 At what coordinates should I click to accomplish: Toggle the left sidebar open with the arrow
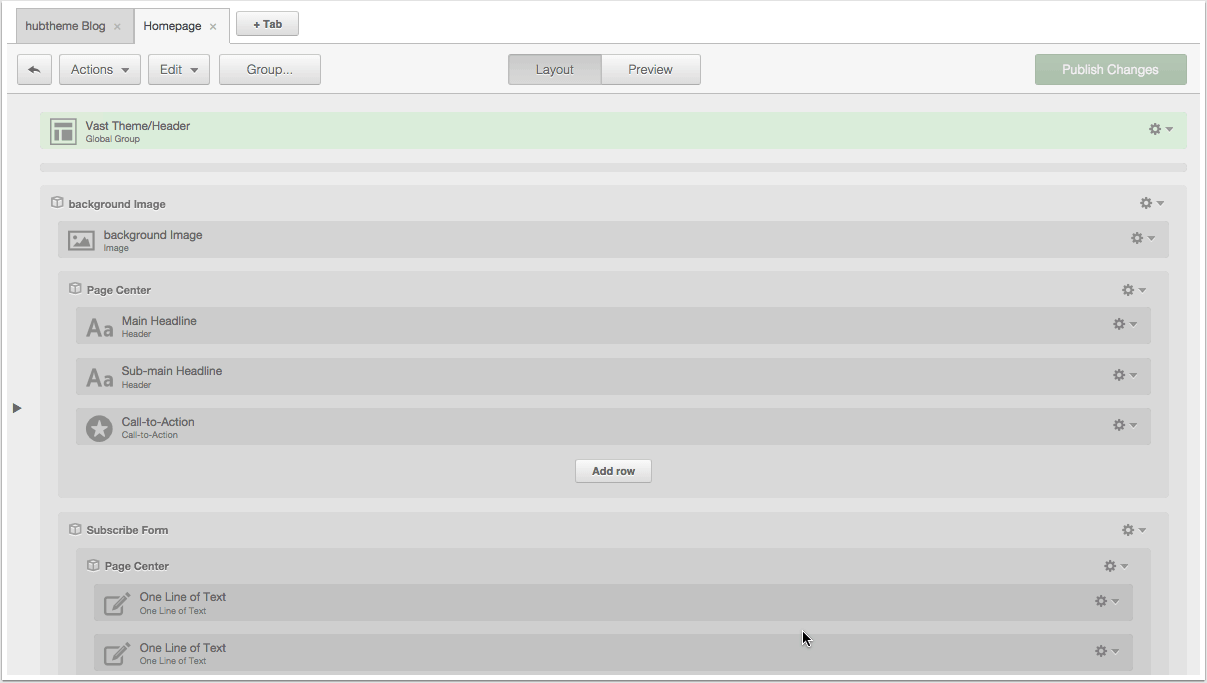click(17, 407)
